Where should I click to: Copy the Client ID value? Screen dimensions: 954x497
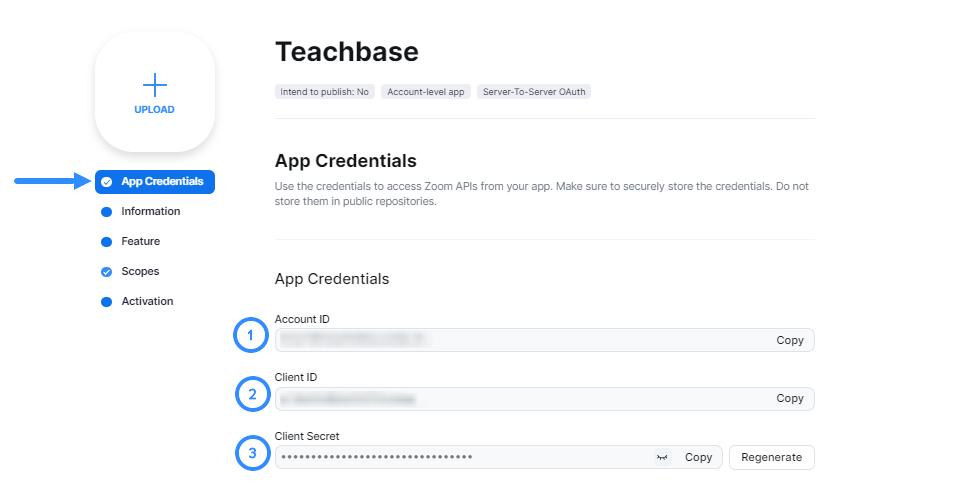pyautogui.click(x=790, y=398)
